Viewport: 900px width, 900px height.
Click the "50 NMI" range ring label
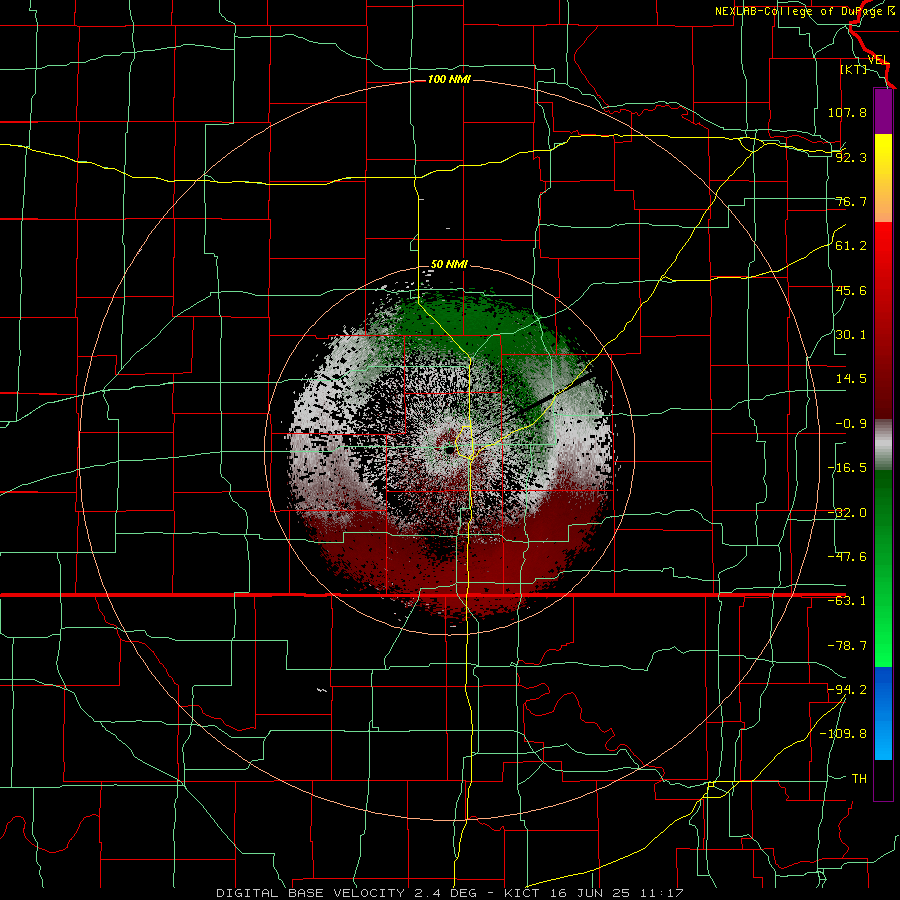[449, 264]
